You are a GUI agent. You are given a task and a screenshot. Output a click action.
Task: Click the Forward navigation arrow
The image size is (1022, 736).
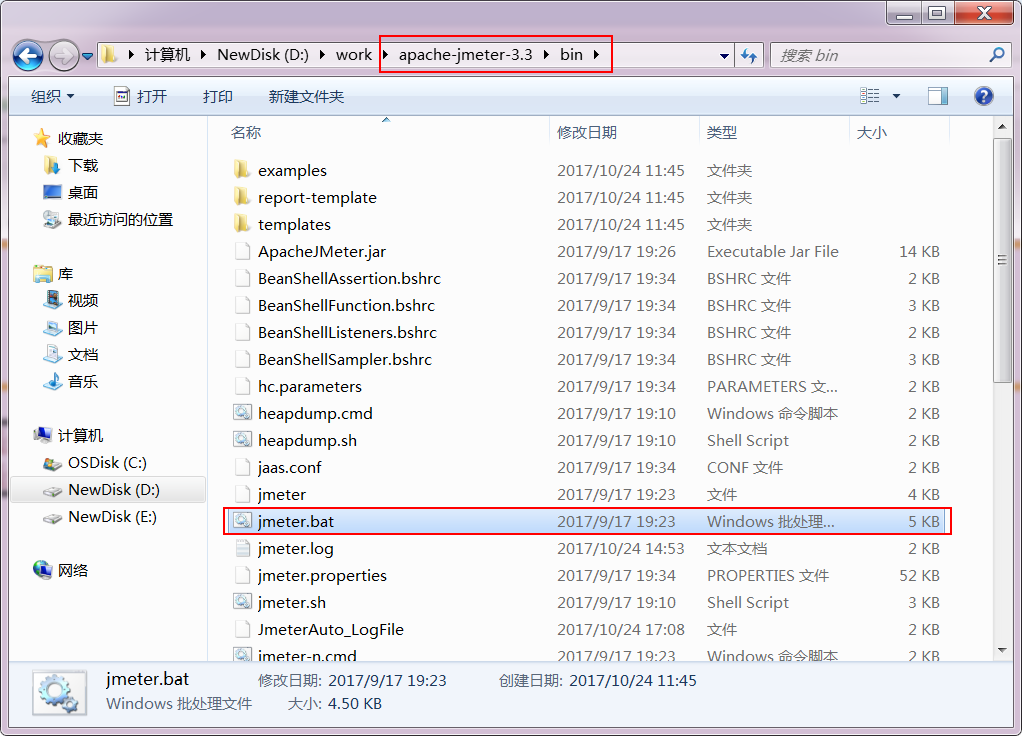(64, 56)
